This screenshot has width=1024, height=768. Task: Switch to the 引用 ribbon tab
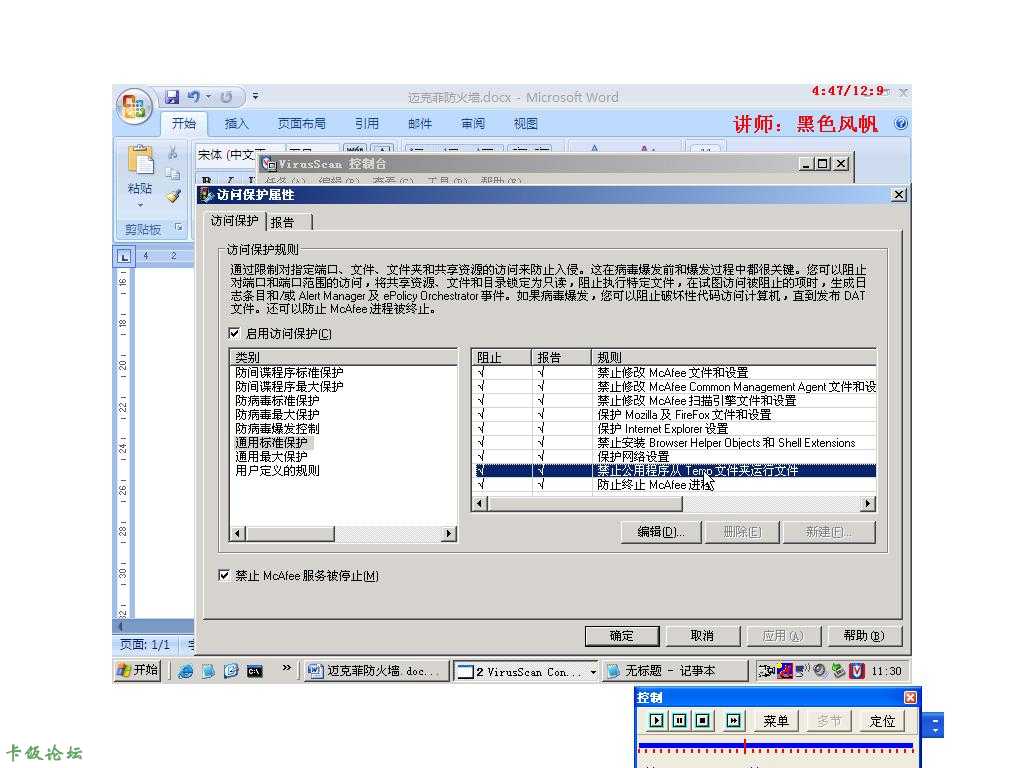pos(366,123)
